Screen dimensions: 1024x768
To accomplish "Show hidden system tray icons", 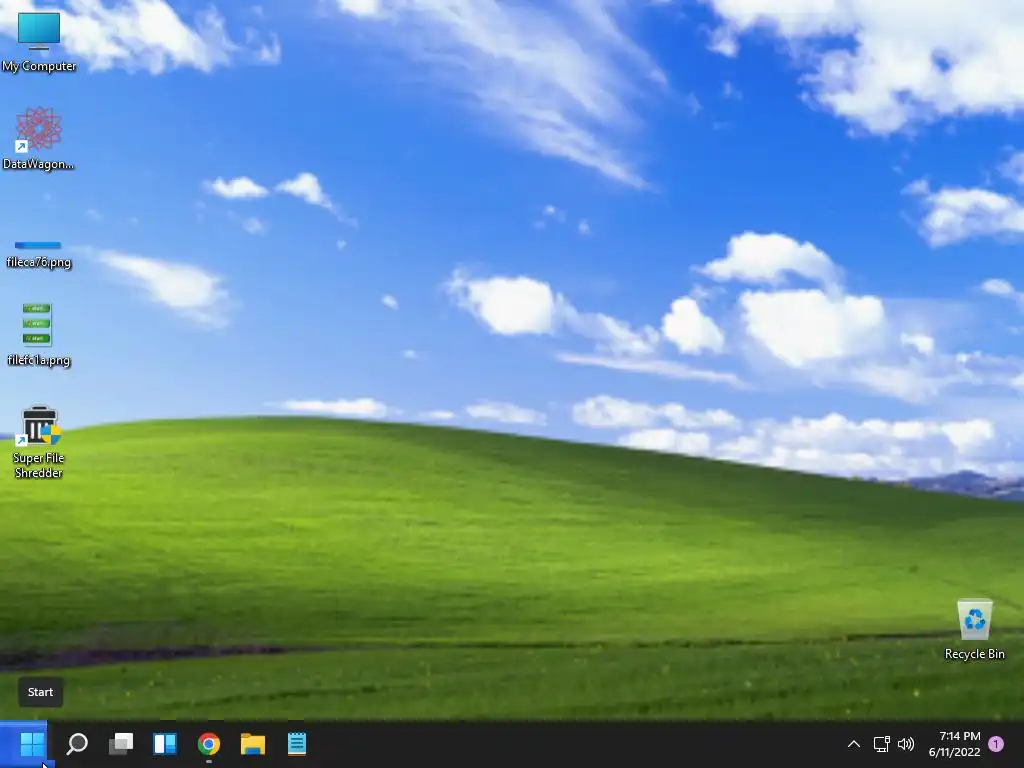I will tap(854, 744).
